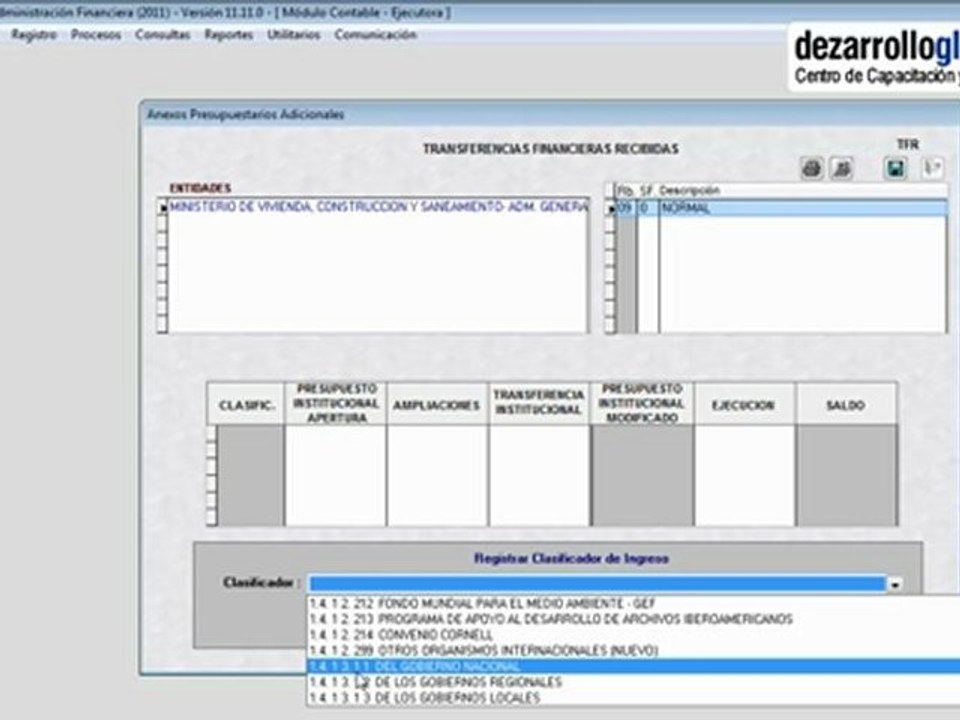
Task: Click the AMPLIACIONES column header
Action: [x=437, y=405]
